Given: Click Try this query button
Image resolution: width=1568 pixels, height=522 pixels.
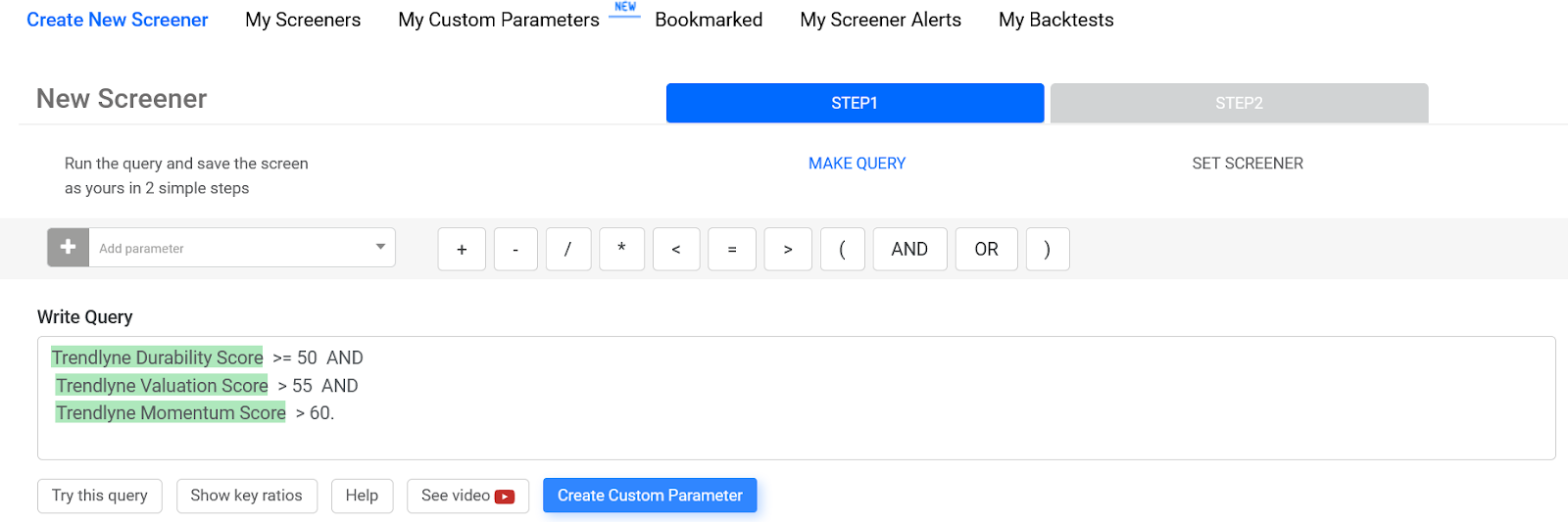Looking at the screenshot, I should 100,496.
